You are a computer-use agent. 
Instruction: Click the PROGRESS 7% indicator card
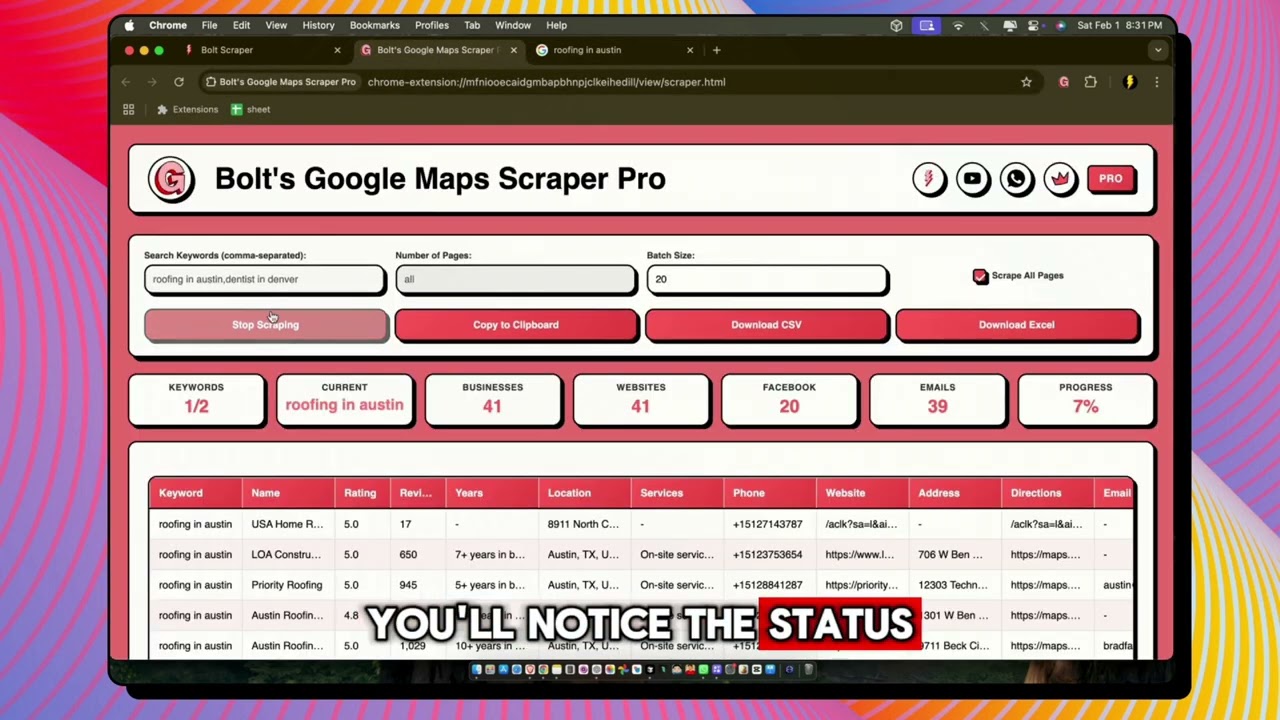[1085, 399]
